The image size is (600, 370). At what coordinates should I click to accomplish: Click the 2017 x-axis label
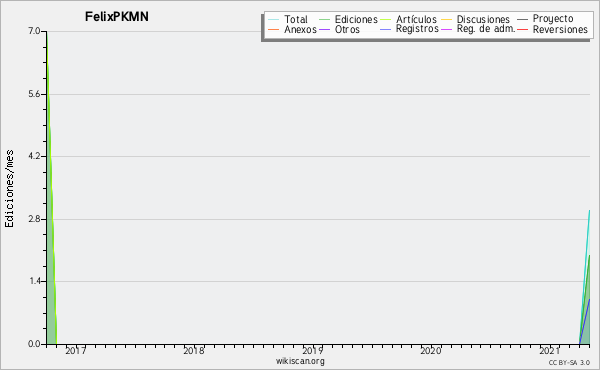click(76, 350)
